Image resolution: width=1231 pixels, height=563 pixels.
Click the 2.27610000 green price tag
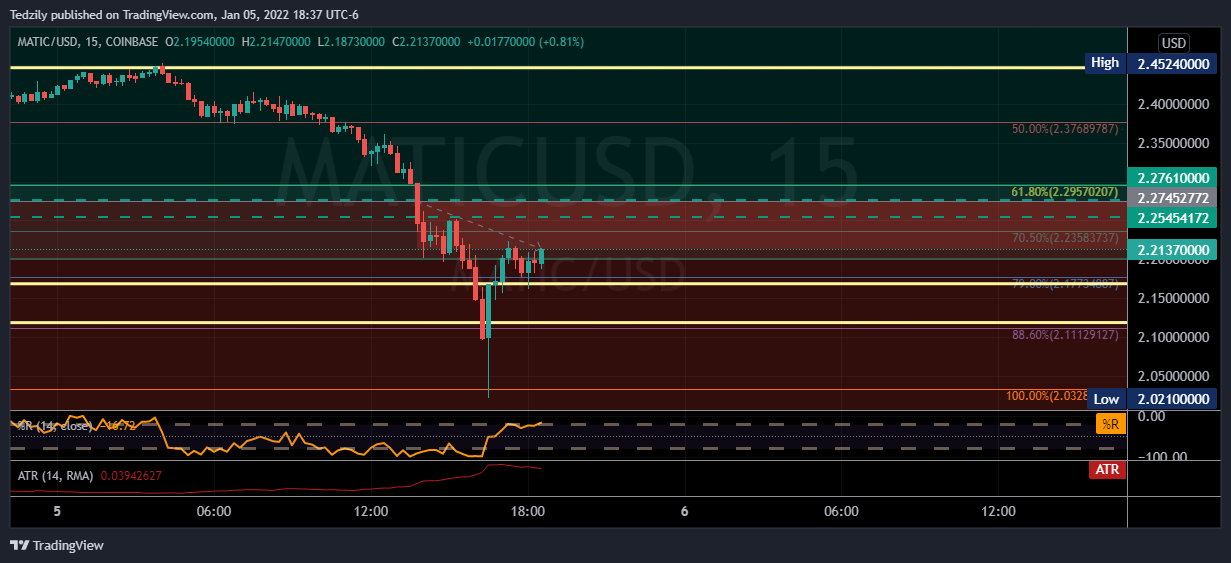1175,177
